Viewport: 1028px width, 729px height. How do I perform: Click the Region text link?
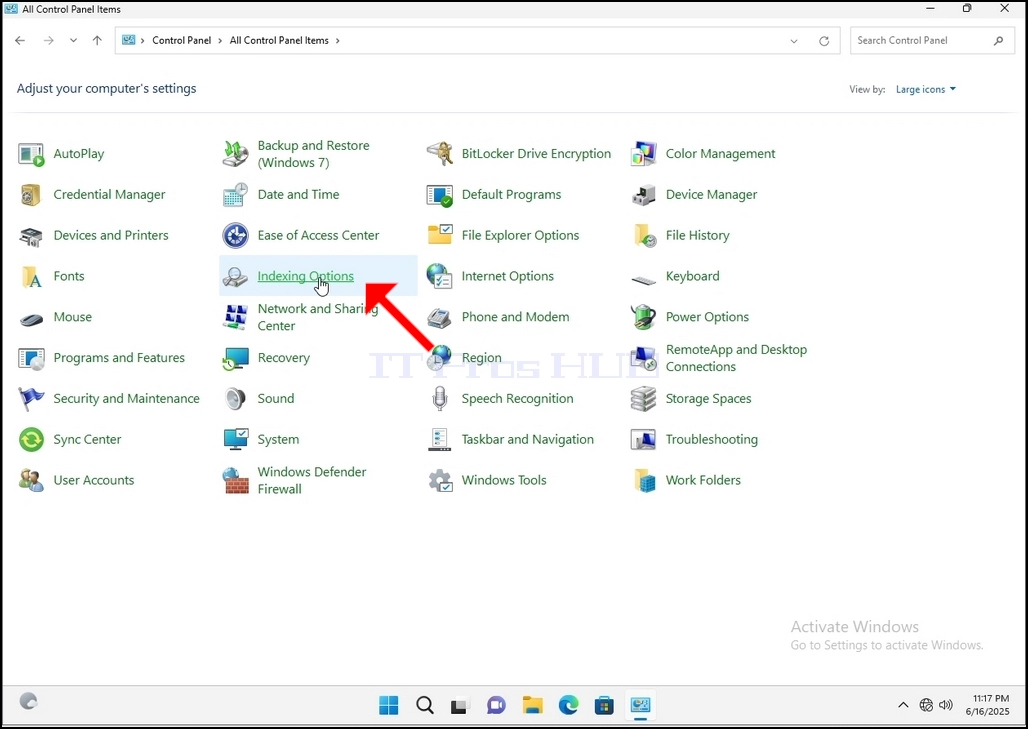(x=481, y=358)
